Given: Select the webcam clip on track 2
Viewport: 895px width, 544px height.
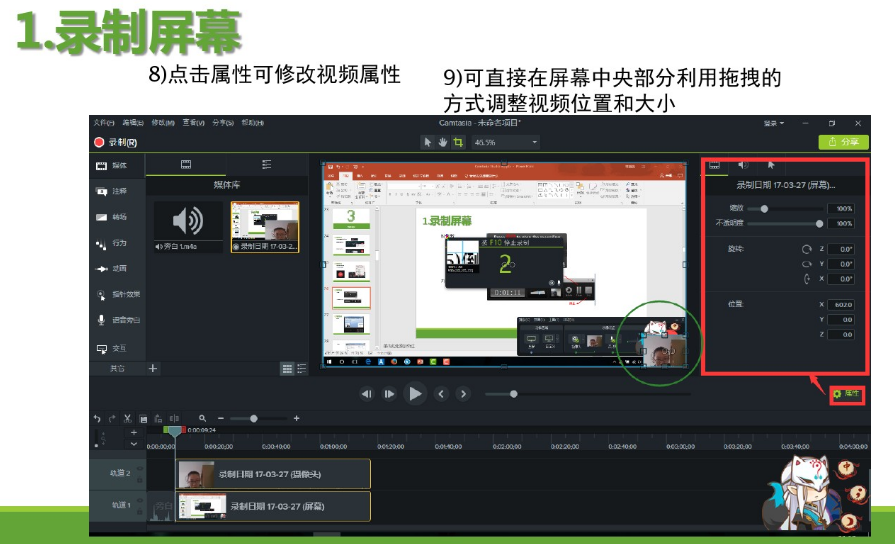Looking at the screenshot, I should pos(273,474).
